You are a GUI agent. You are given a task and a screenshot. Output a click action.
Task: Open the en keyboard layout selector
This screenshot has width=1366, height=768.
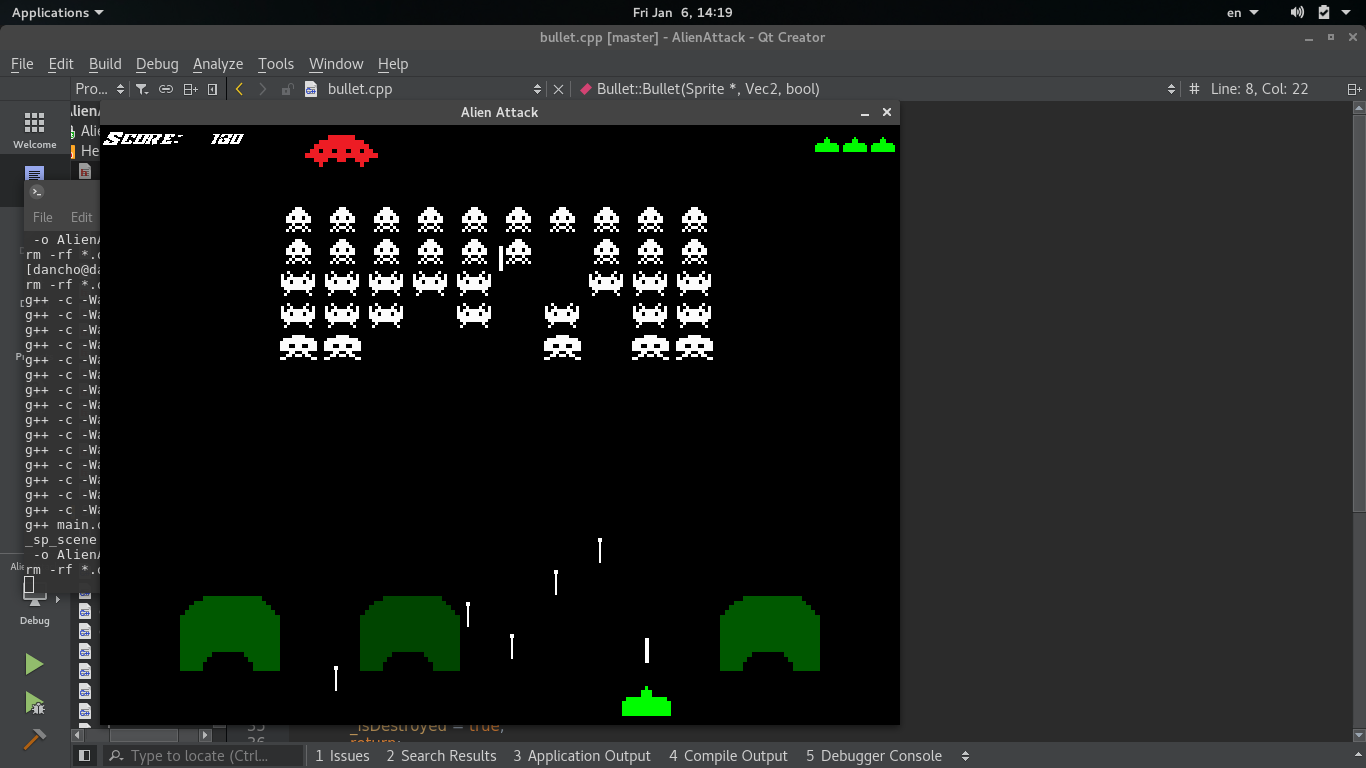coord(1242,13)
